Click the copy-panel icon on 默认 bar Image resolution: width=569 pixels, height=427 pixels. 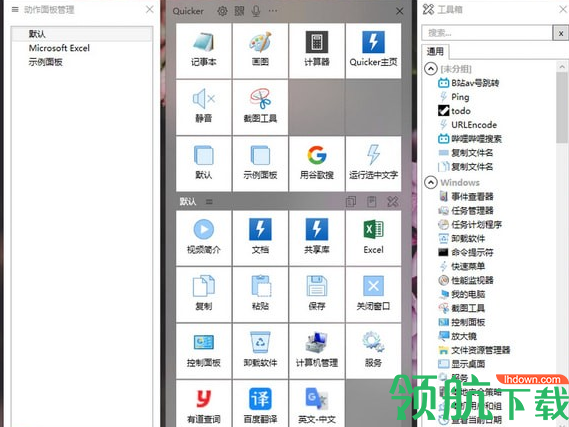click(x=351, y=201)
